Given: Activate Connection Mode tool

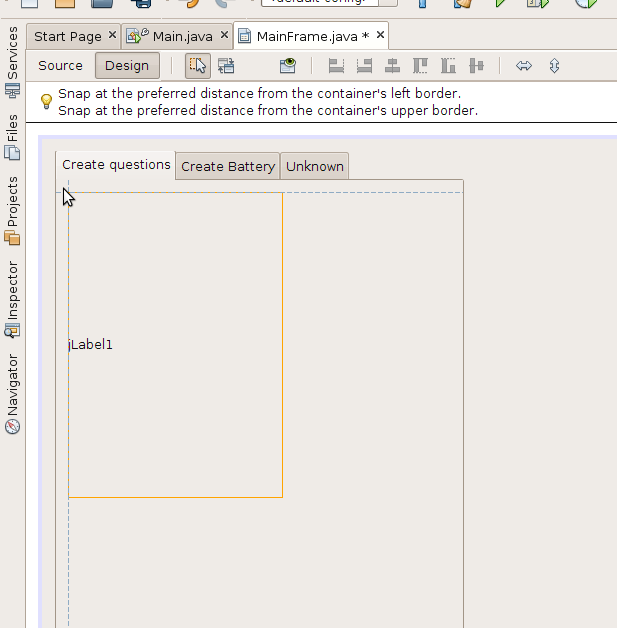Looking at the screenshot, I should (x=226, y=66).
